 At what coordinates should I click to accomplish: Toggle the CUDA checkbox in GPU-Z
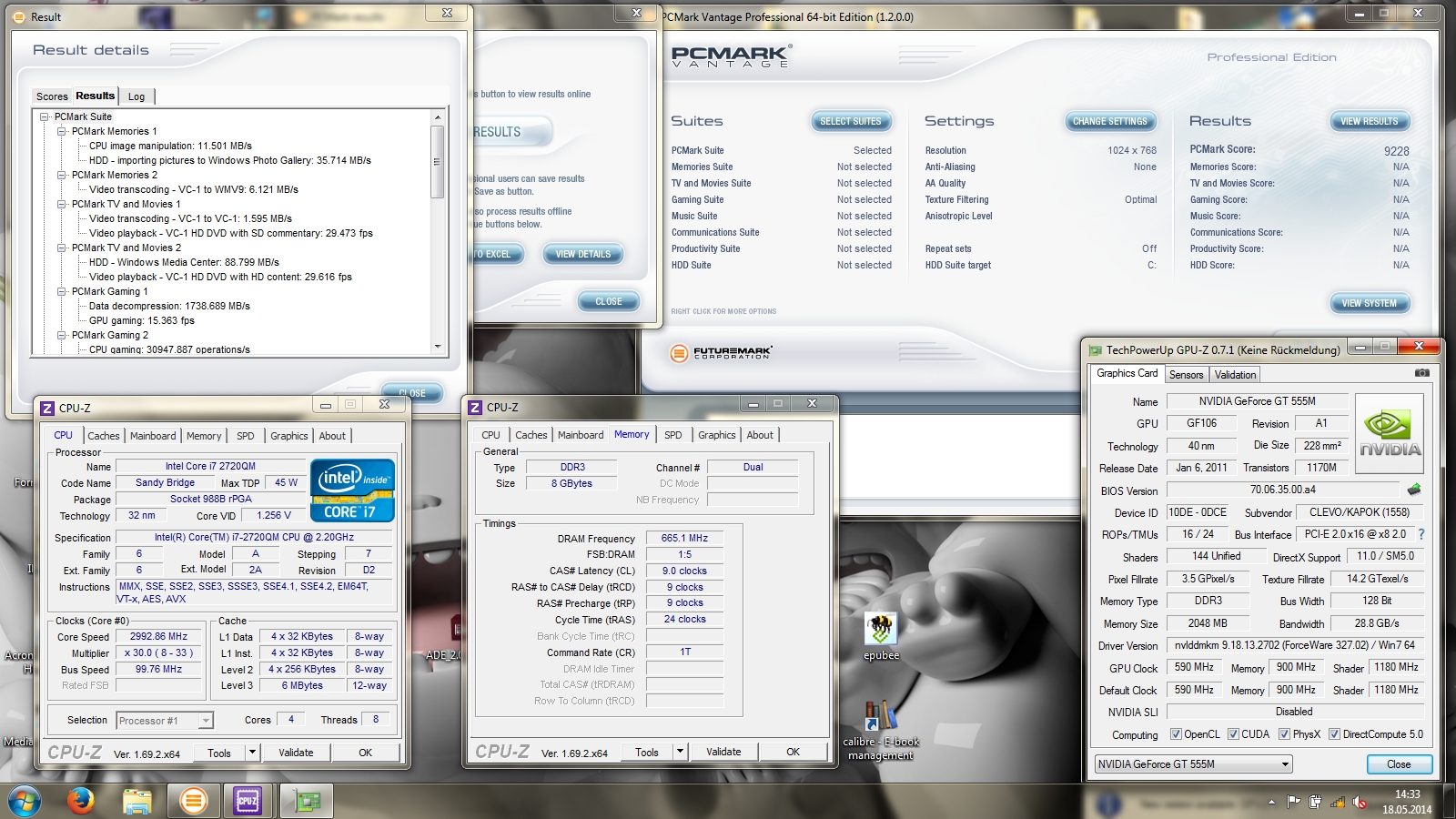tap(1233, 734)
